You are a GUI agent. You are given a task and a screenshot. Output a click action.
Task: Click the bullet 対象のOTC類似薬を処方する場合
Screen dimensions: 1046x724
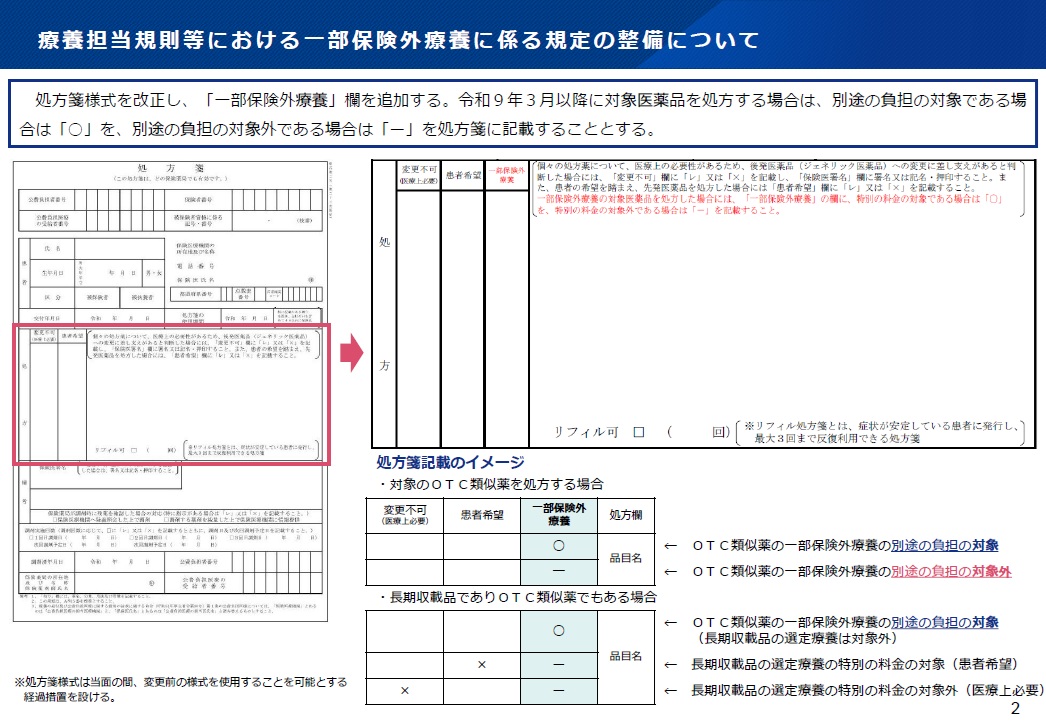point(490,484)
